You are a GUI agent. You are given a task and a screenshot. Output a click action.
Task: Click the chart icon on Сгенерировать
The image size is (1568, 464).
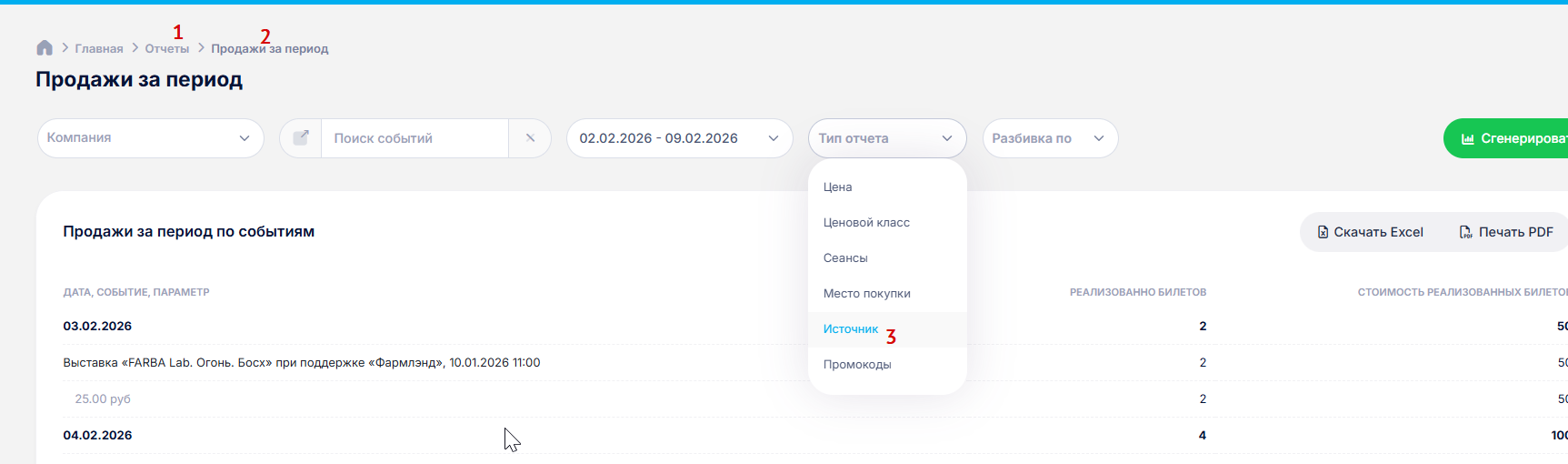(1467, 138)
